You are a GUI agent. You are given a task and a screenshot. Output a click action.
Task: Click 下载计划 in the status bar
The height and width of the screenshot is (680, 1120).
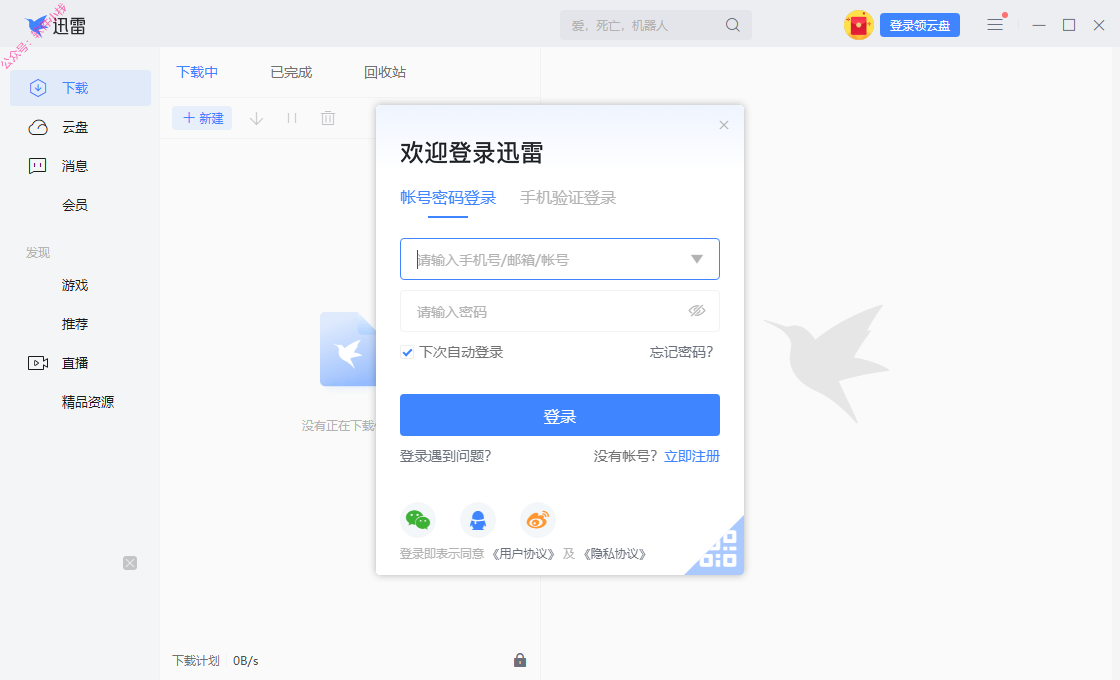pyautogui.click(x=196, y=661)
